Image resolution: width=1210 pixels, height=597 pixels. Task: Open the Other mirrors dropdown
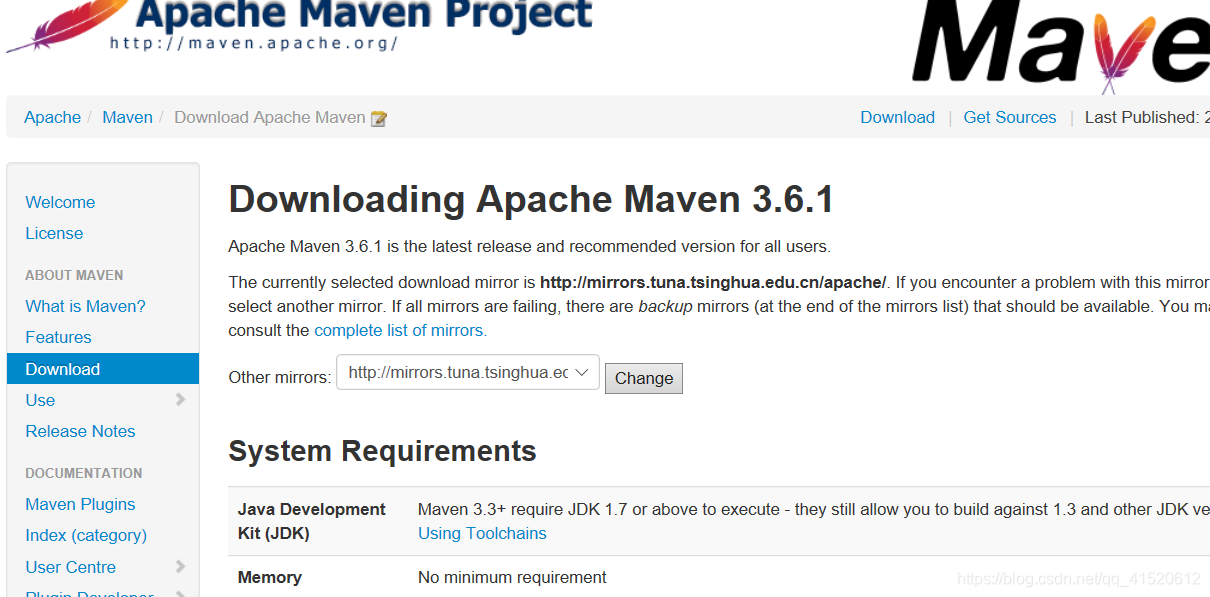pyautogui.click(x=468, y=372)
